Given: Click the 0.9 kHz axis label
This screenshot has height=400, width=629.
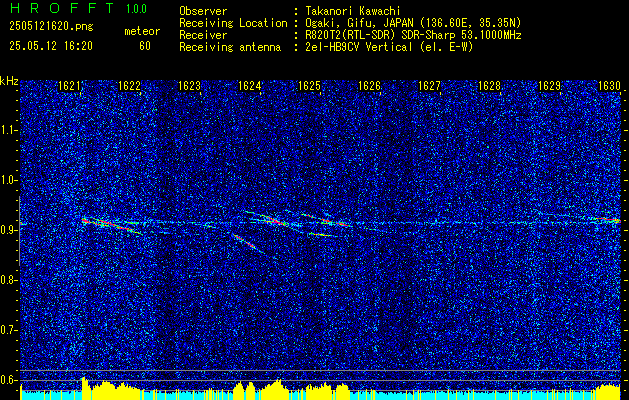Looking at the screenshot, I should 8,230.
